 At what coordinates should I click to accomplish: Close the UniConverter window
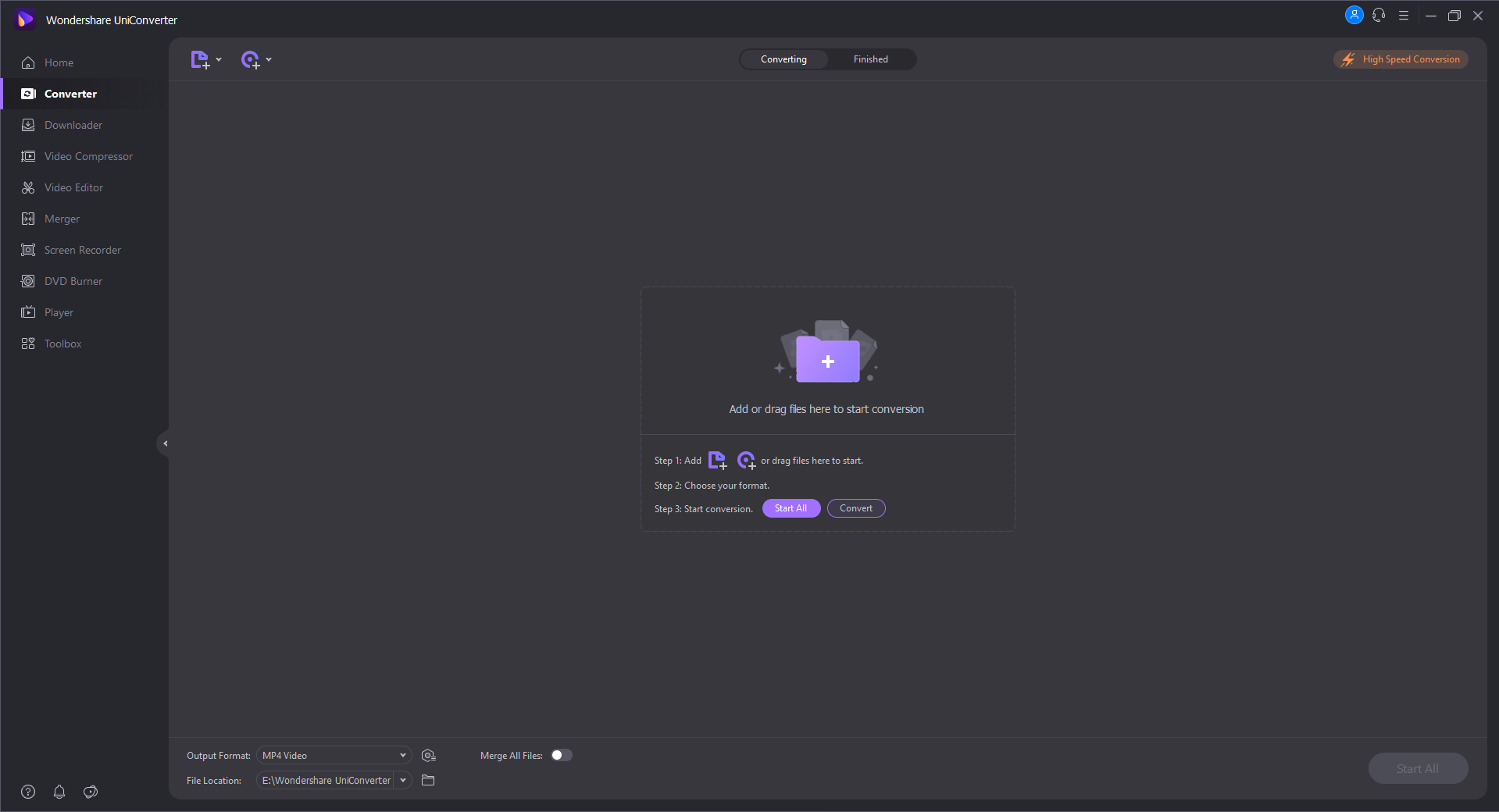click(x=1478, y=16)
